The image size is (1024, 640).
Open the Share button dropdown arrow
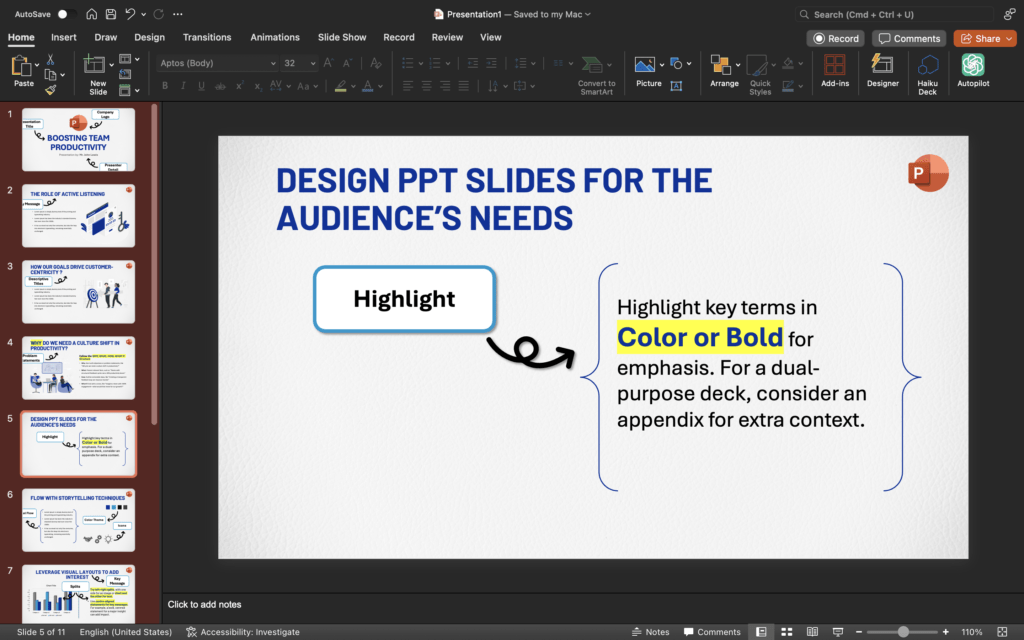[x=1008, y=38]
